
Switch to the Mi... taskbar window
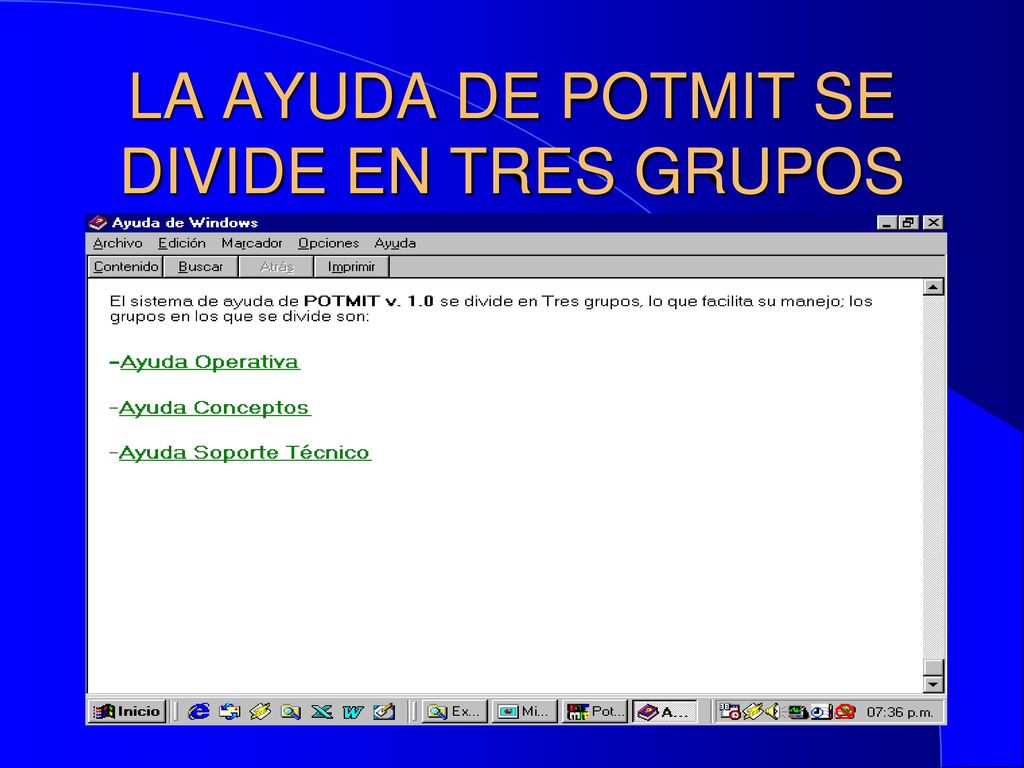click(x=524, y=711)
